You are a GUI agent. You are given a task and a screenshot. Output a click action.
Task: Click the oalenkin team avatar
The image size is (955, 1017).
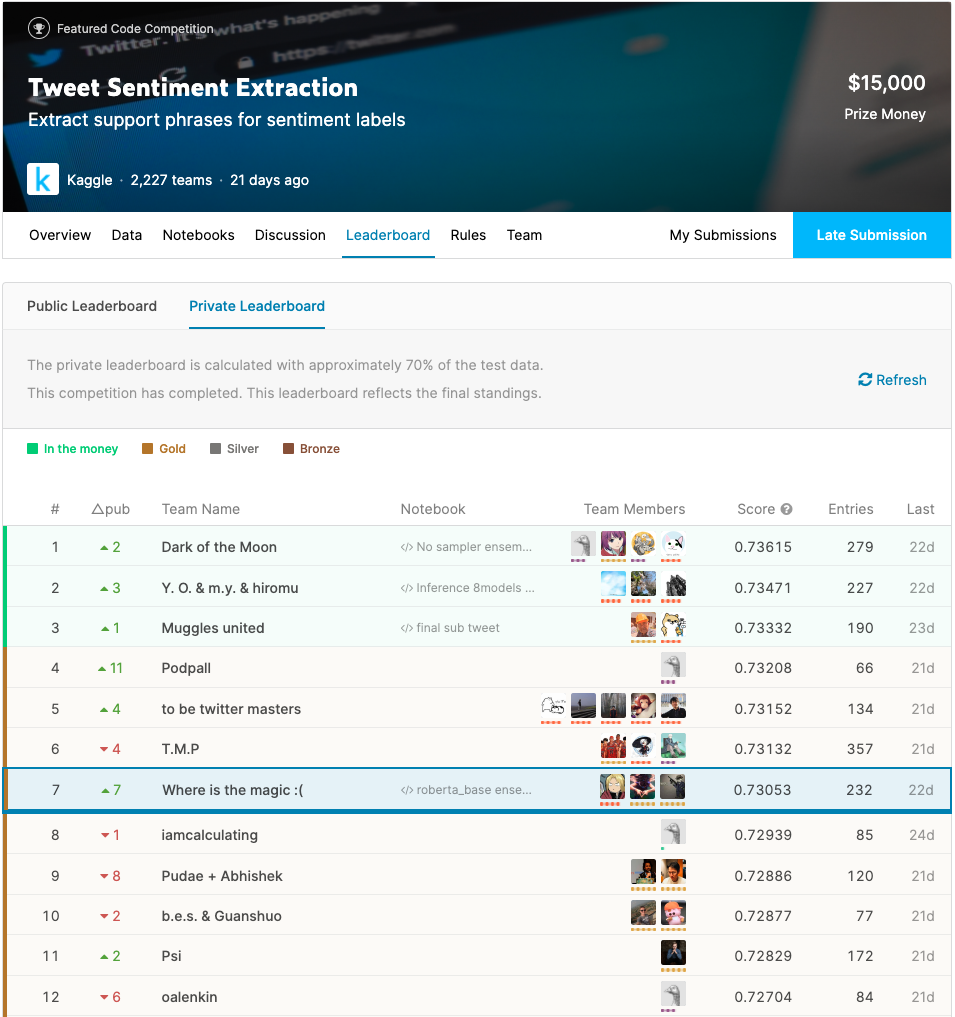[x=673, y=995]
